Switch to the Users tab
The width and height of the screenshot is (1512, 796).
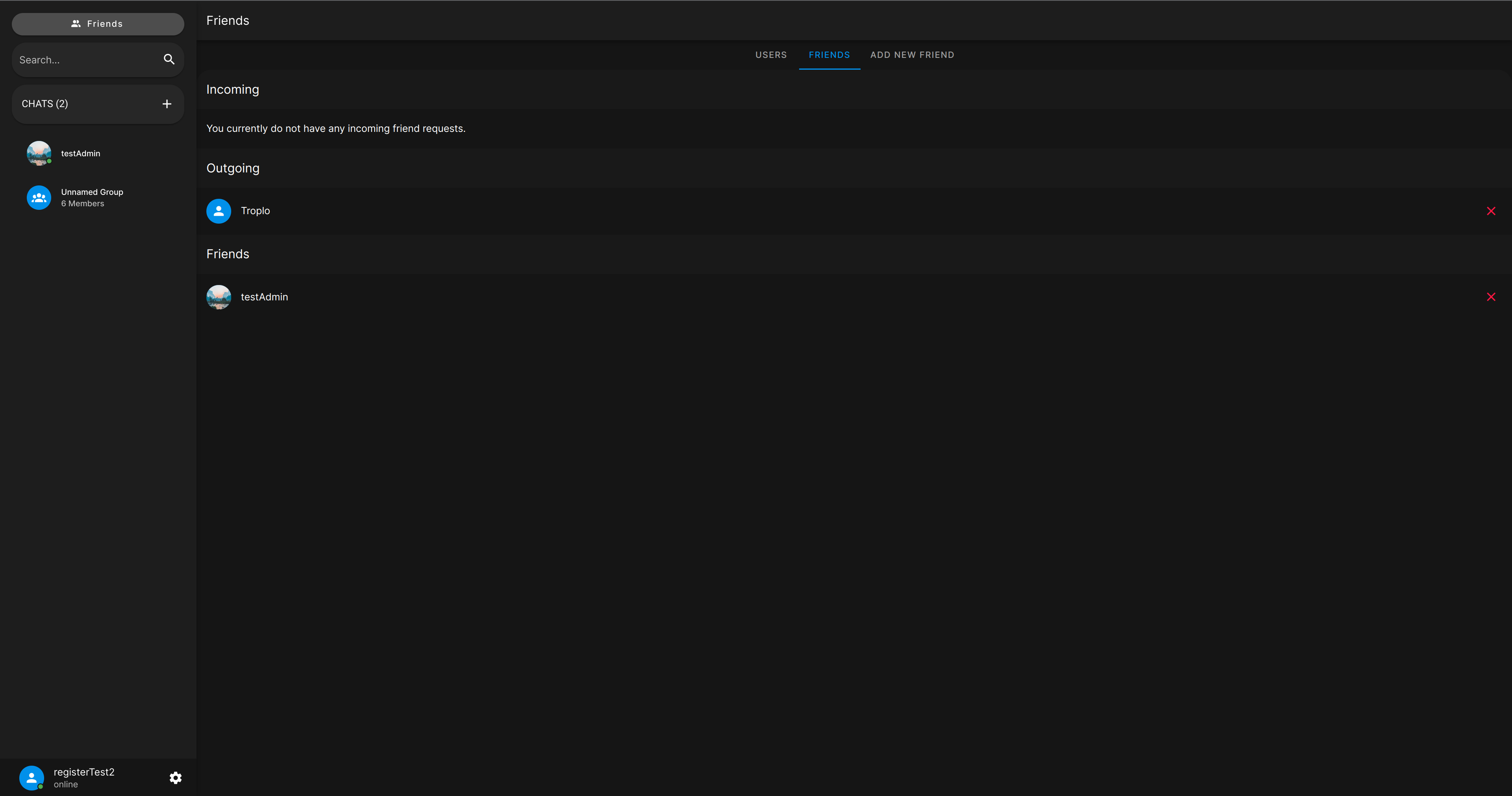(x=771, y=55)
